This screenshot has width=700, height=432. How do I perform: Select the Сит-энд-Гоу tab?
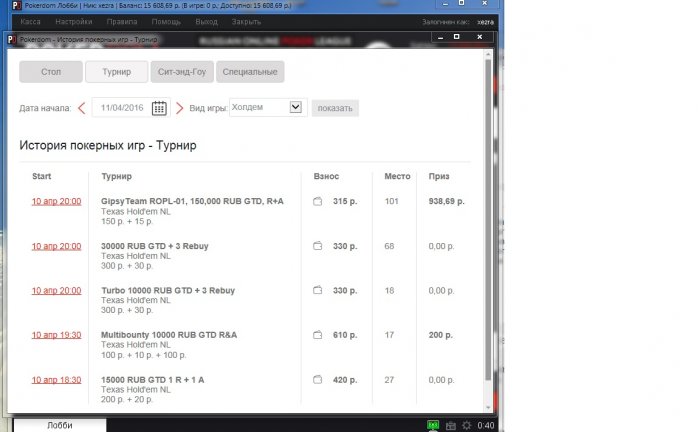coord(181,72)
